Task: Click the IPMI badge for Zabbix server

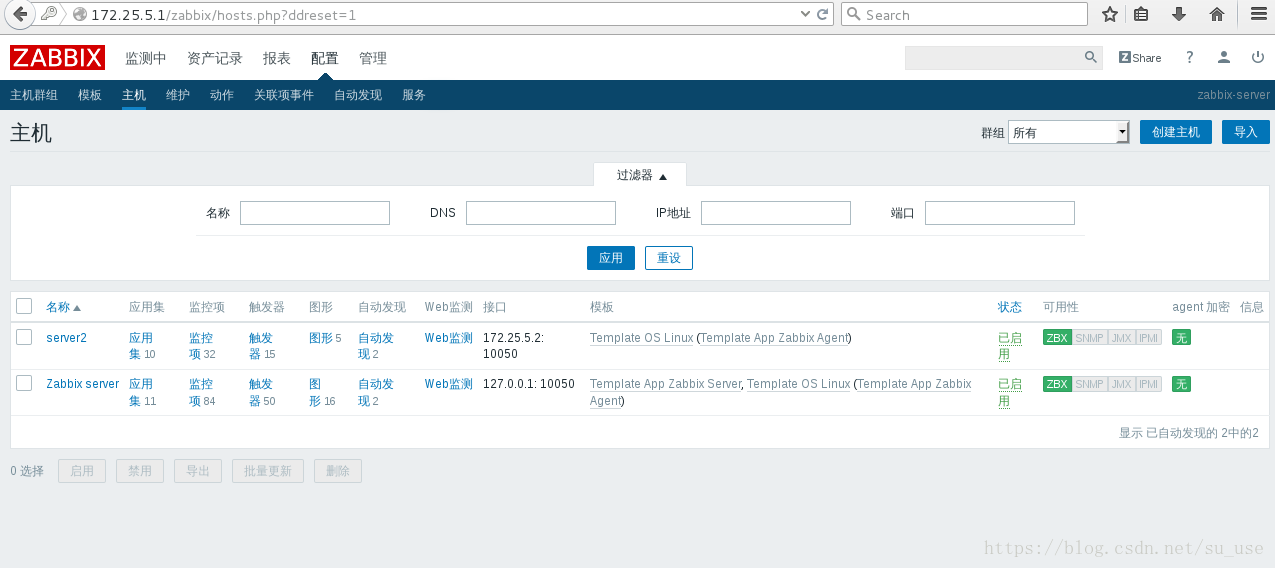Action: tap(1149, 384)
